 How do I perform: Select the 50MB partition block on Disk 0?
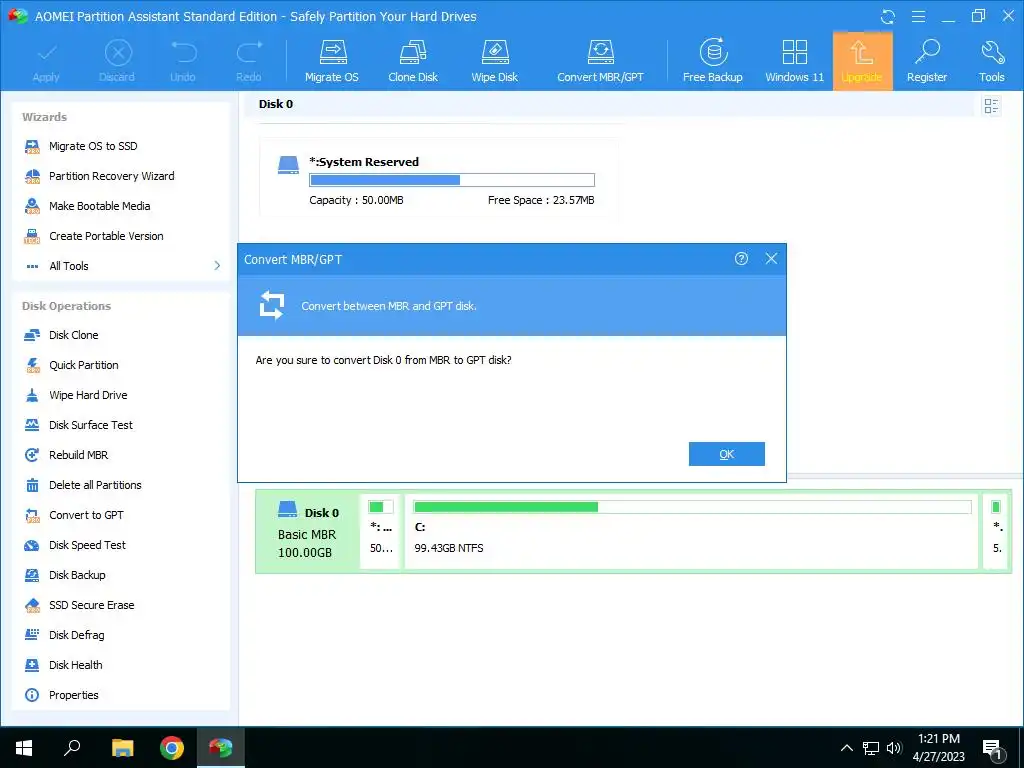(381, 531)
